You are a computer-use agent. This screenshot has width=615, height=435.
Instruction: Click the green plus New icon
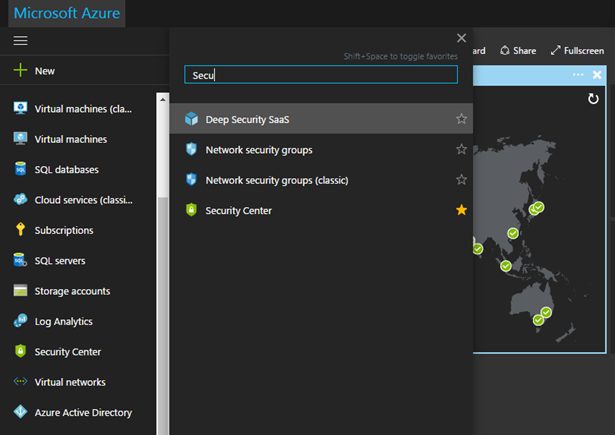pyautogui.click(x=20, y=70)
